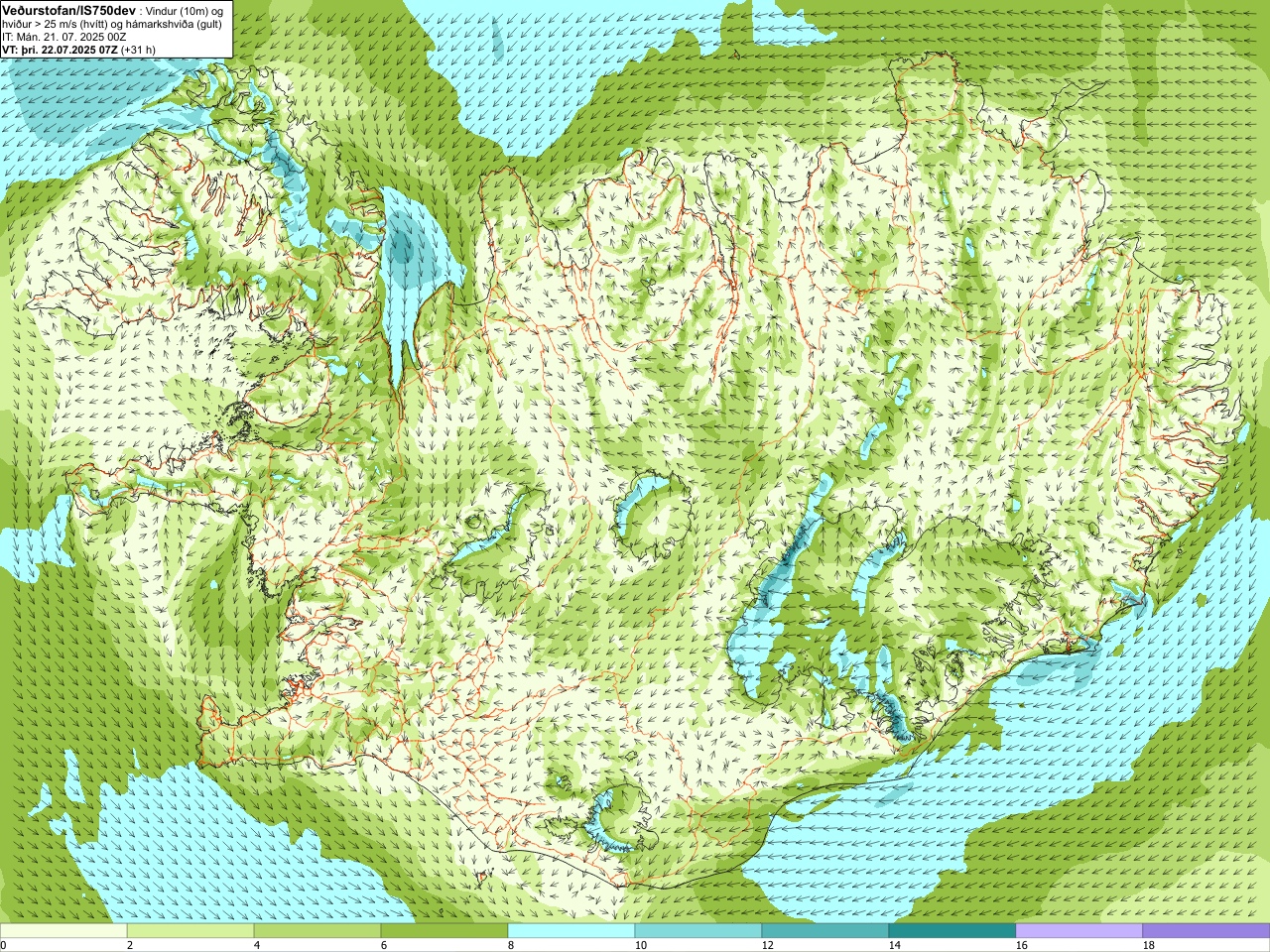The width and height of the screenshot is (1270, 952).
Task: Click the teal 12–14 legend segment
Action: click(x=825, y=931)
